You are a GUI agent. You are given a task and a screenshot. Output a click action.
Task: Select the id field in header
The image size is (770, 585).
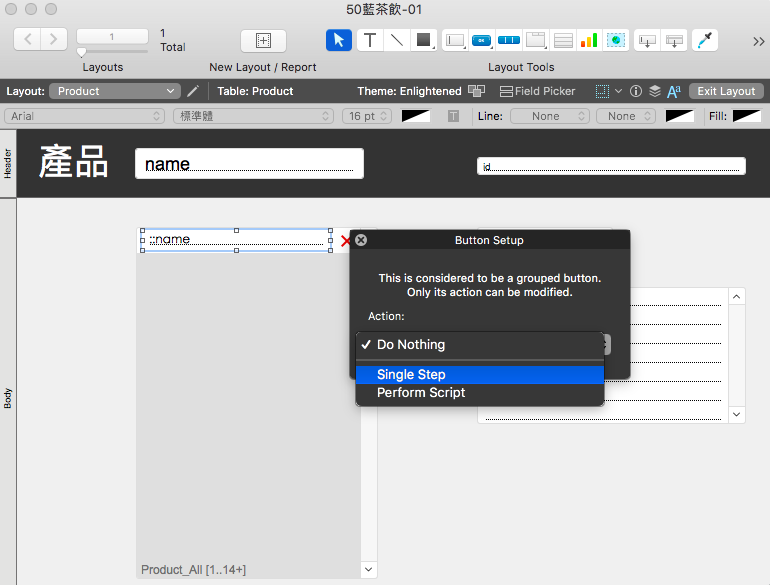(611, 166)
